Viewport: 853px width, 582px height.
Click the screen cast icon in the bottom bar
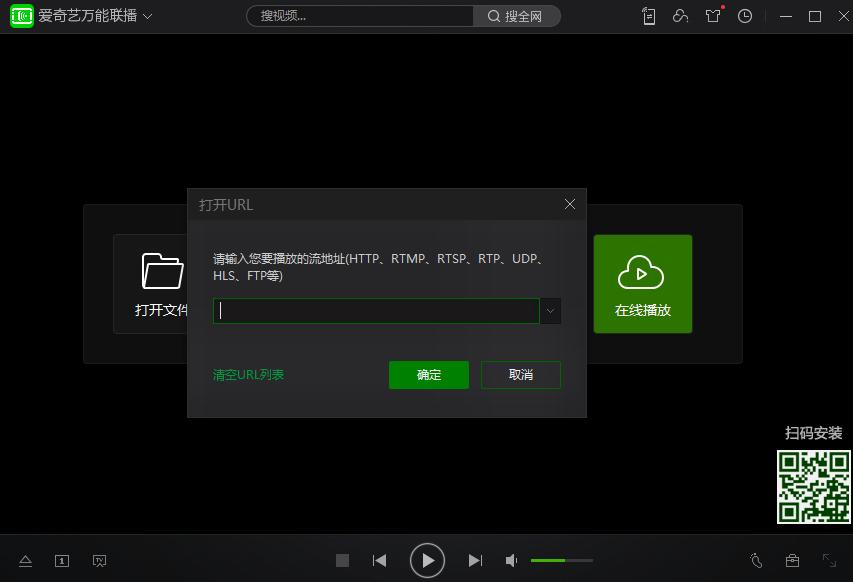tap(100, 560)
